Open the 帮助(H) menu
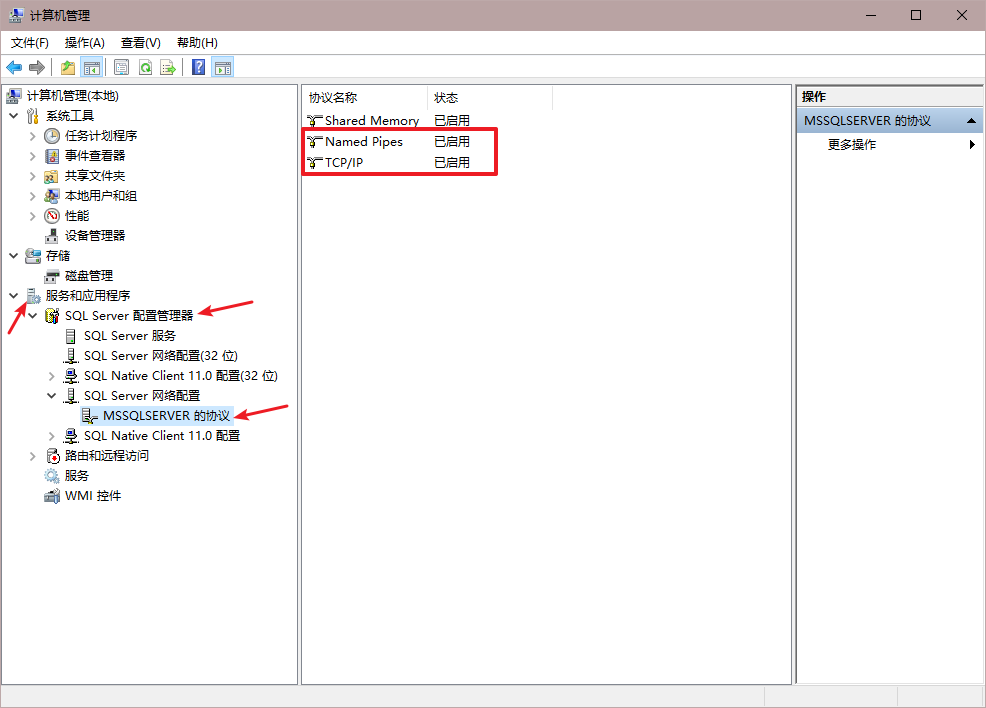986x708 pixels. (197, 43)
